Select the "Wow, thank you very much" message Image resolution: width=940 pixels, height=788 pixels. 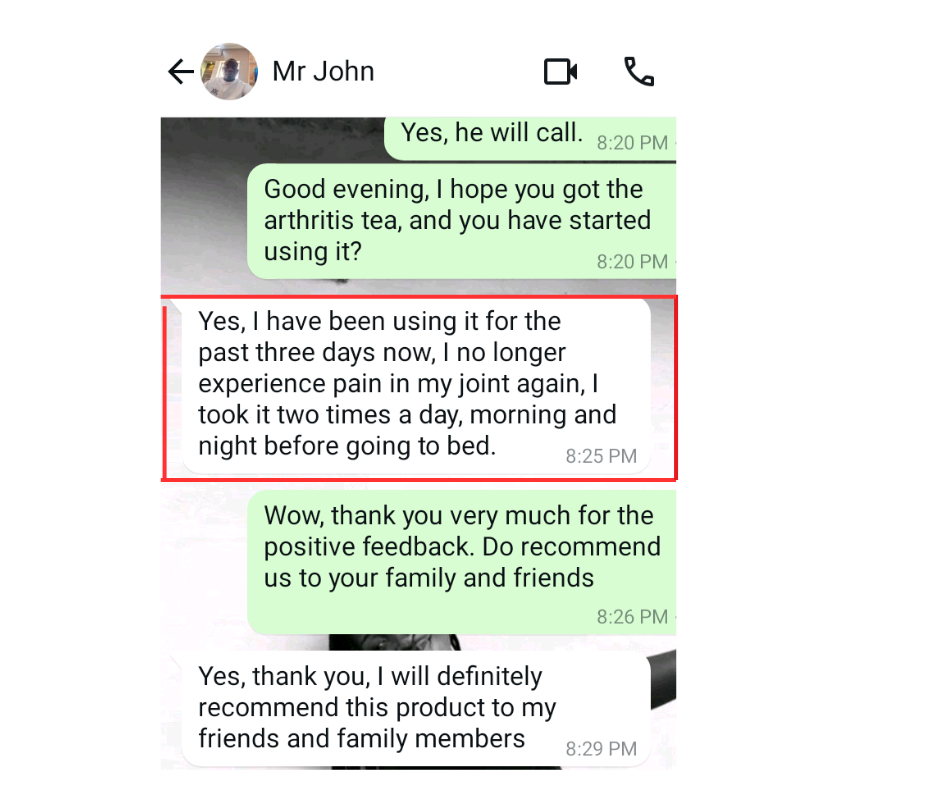[462, 563]
